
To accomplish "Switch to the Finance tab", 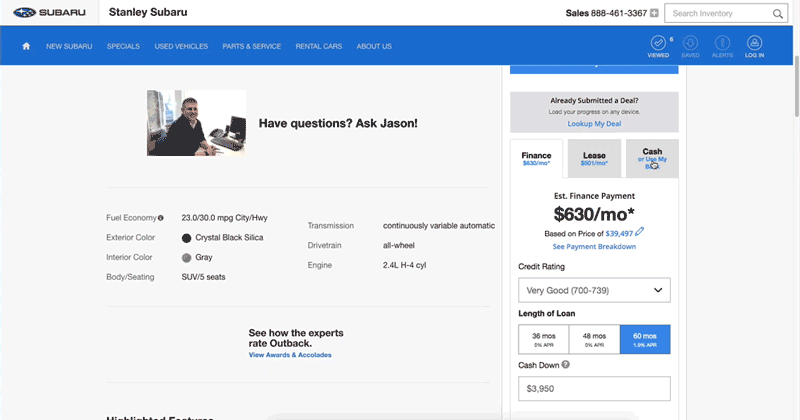I will tap(536, 158).
